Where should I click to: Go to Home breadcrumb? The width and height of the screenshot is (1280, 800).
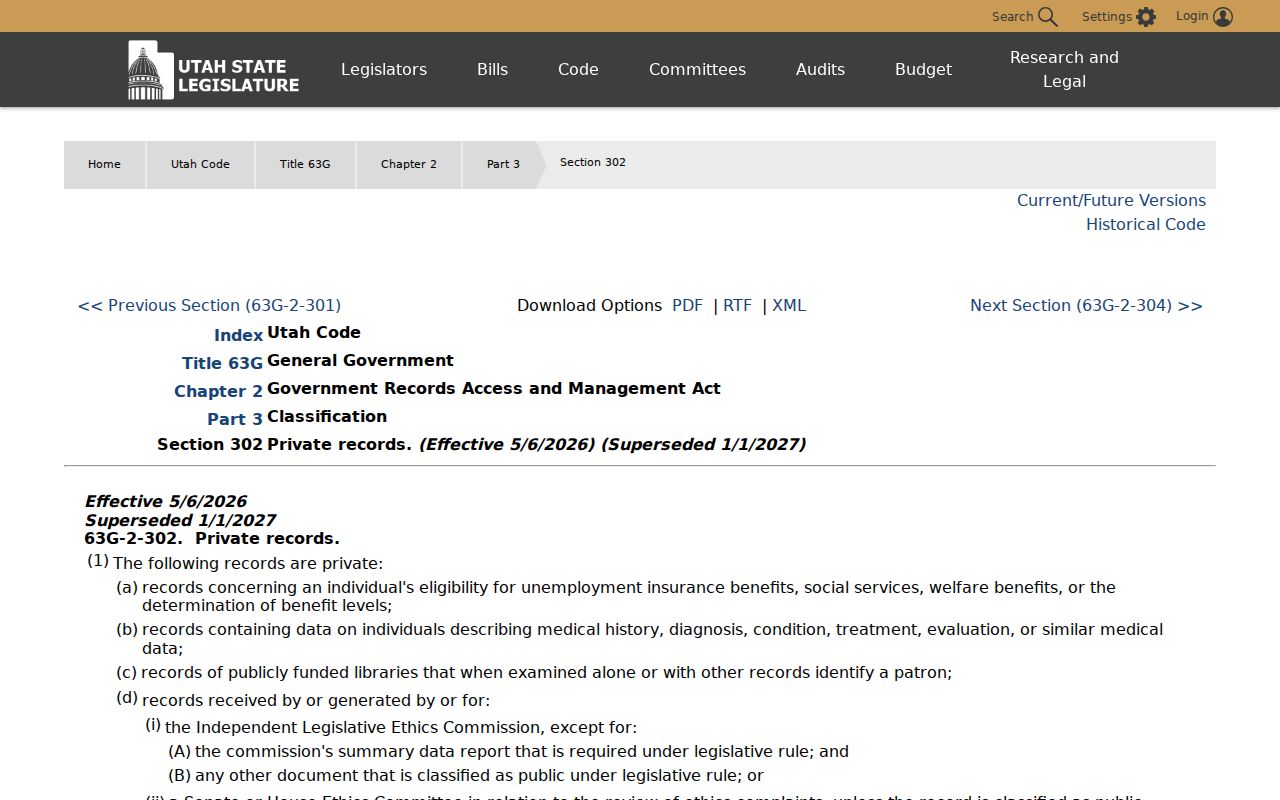104,164
